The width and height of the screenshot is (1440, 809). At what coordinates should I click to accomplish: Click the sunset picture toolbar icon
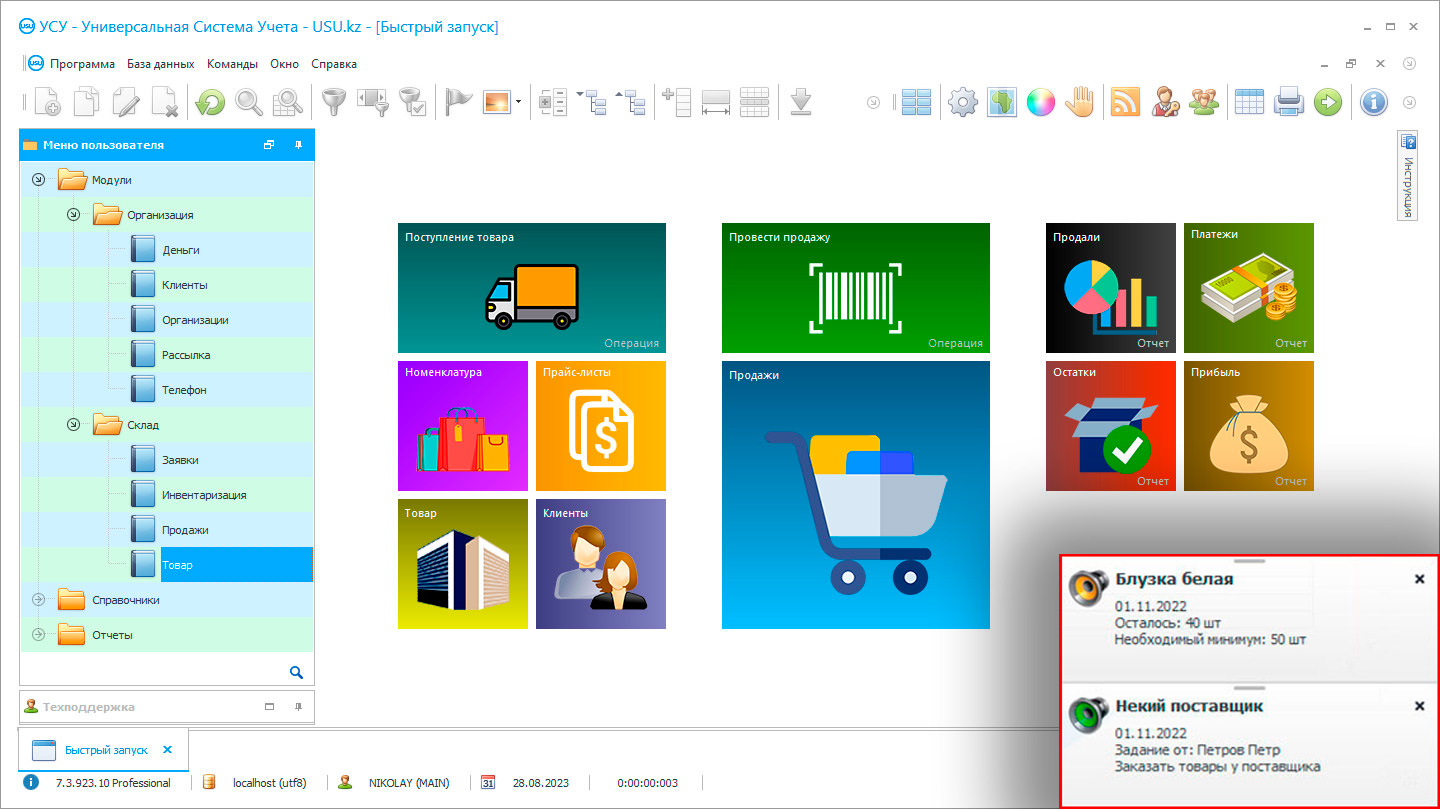point(497,102)
